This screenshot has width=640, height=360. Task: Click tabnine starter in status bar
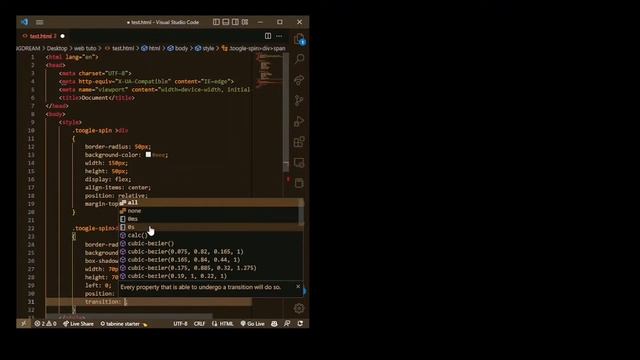tap(124, 323)
